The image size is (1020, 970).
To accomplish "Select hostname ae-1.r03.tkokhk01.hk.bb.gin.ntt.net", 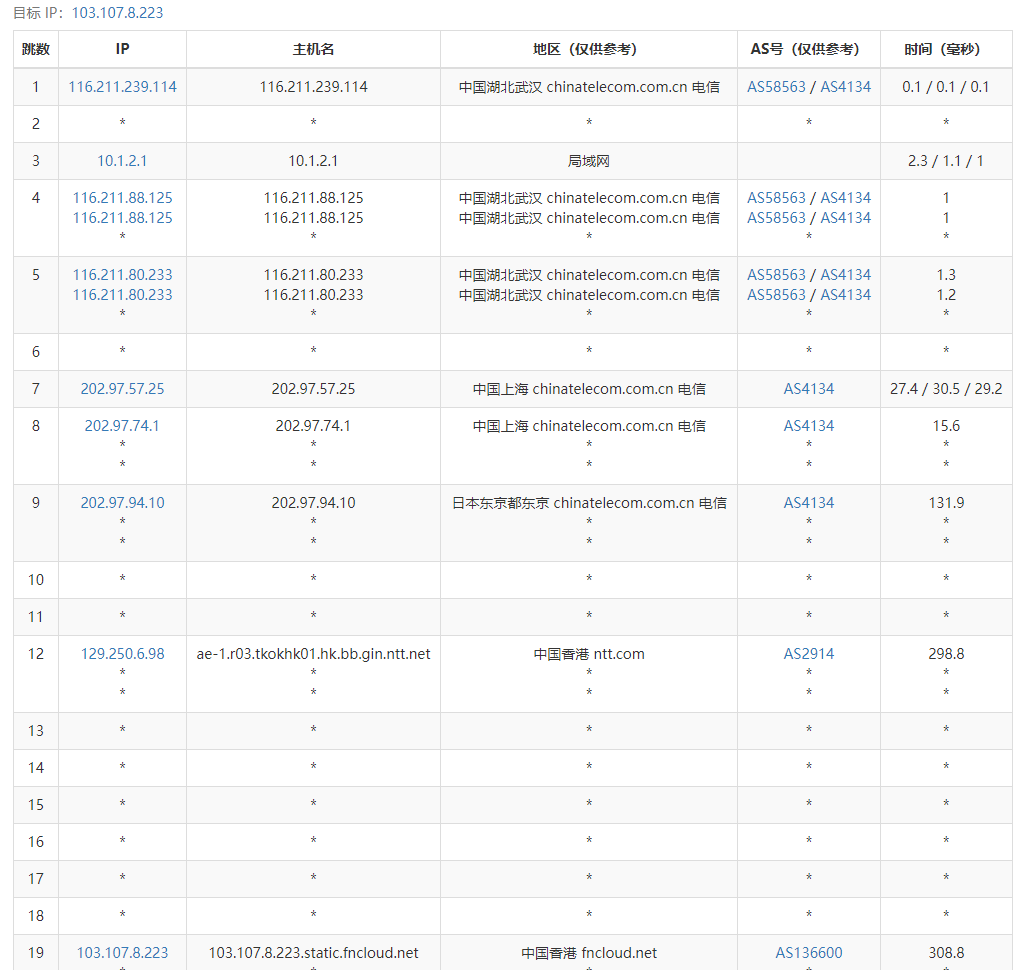I will (x=313, y=653).
